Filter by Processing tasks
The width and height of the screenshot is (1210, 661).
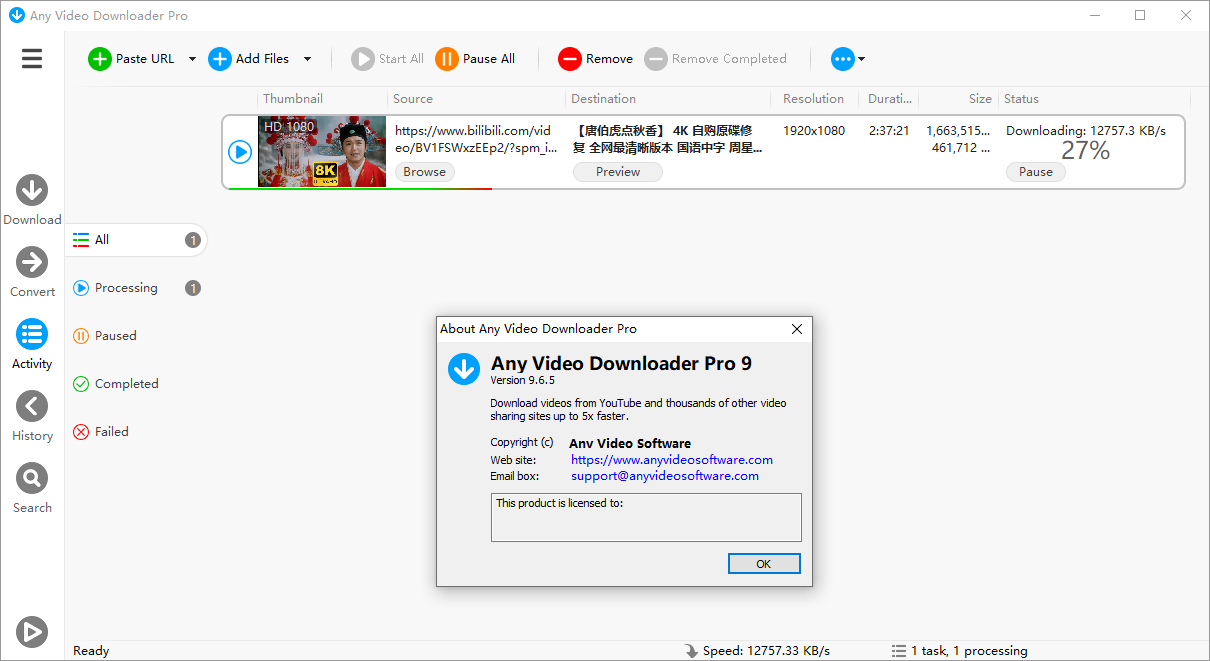click(126, 288)
